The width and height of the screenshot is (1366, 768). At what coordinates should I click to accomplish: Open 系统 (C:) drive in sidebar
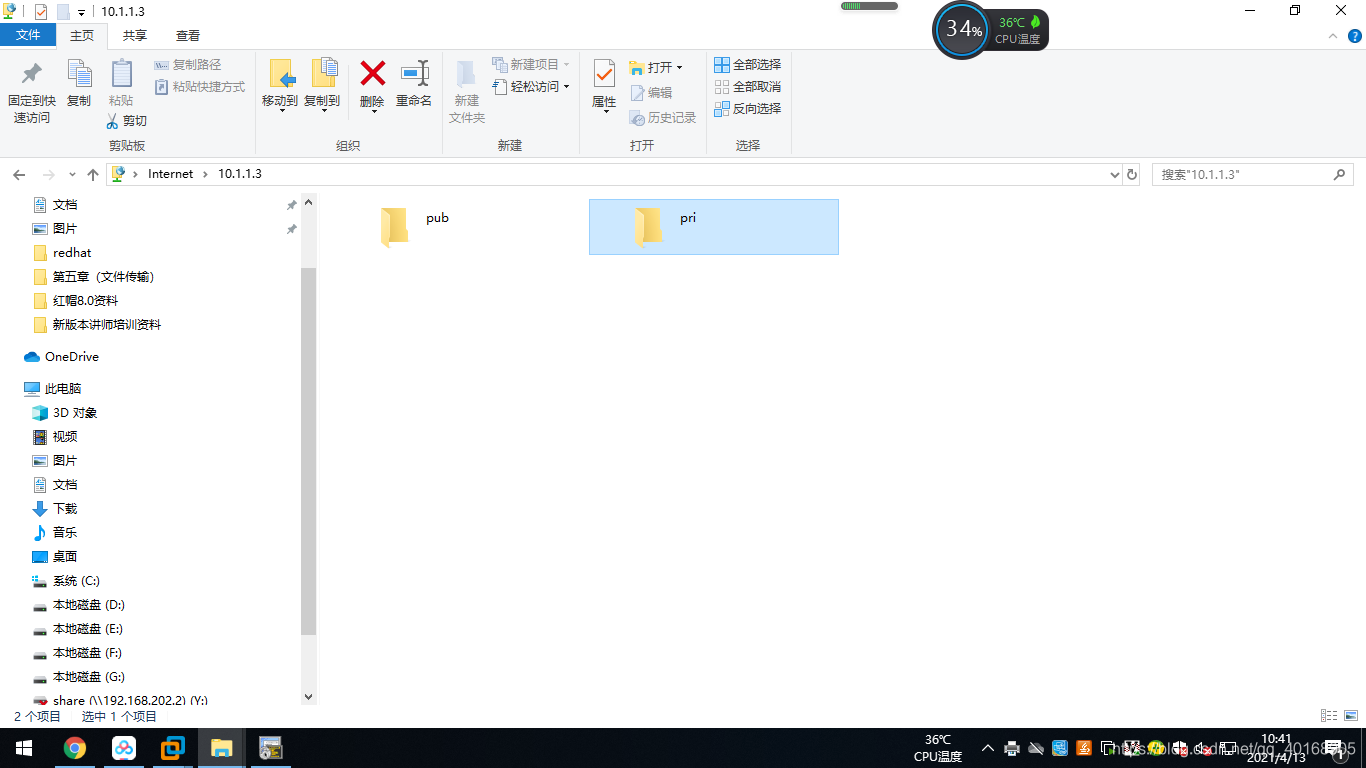(x=66, y=581)
